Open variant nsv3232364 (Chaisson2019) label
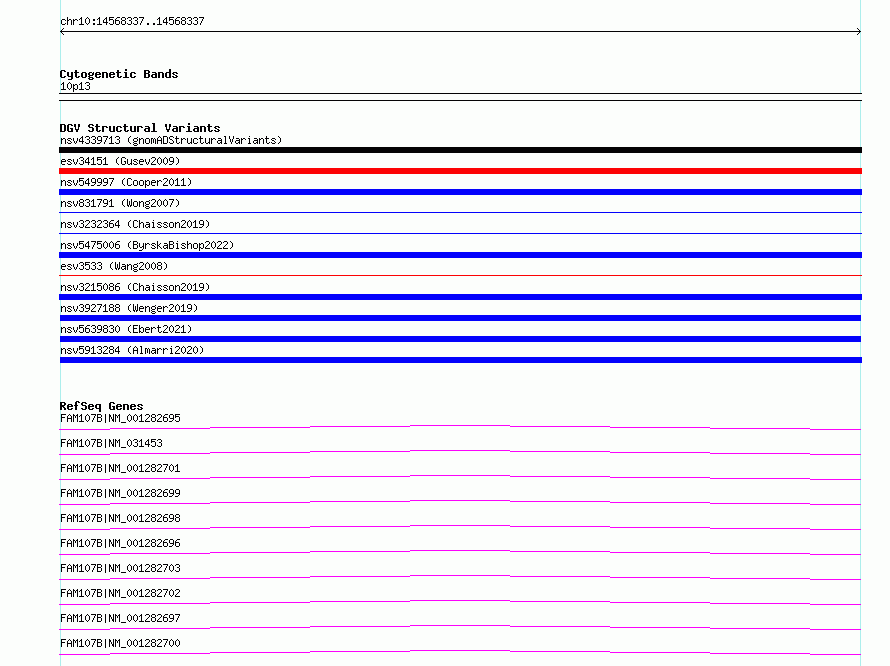The width and height of the screenshot is (890, 666). 135,224
